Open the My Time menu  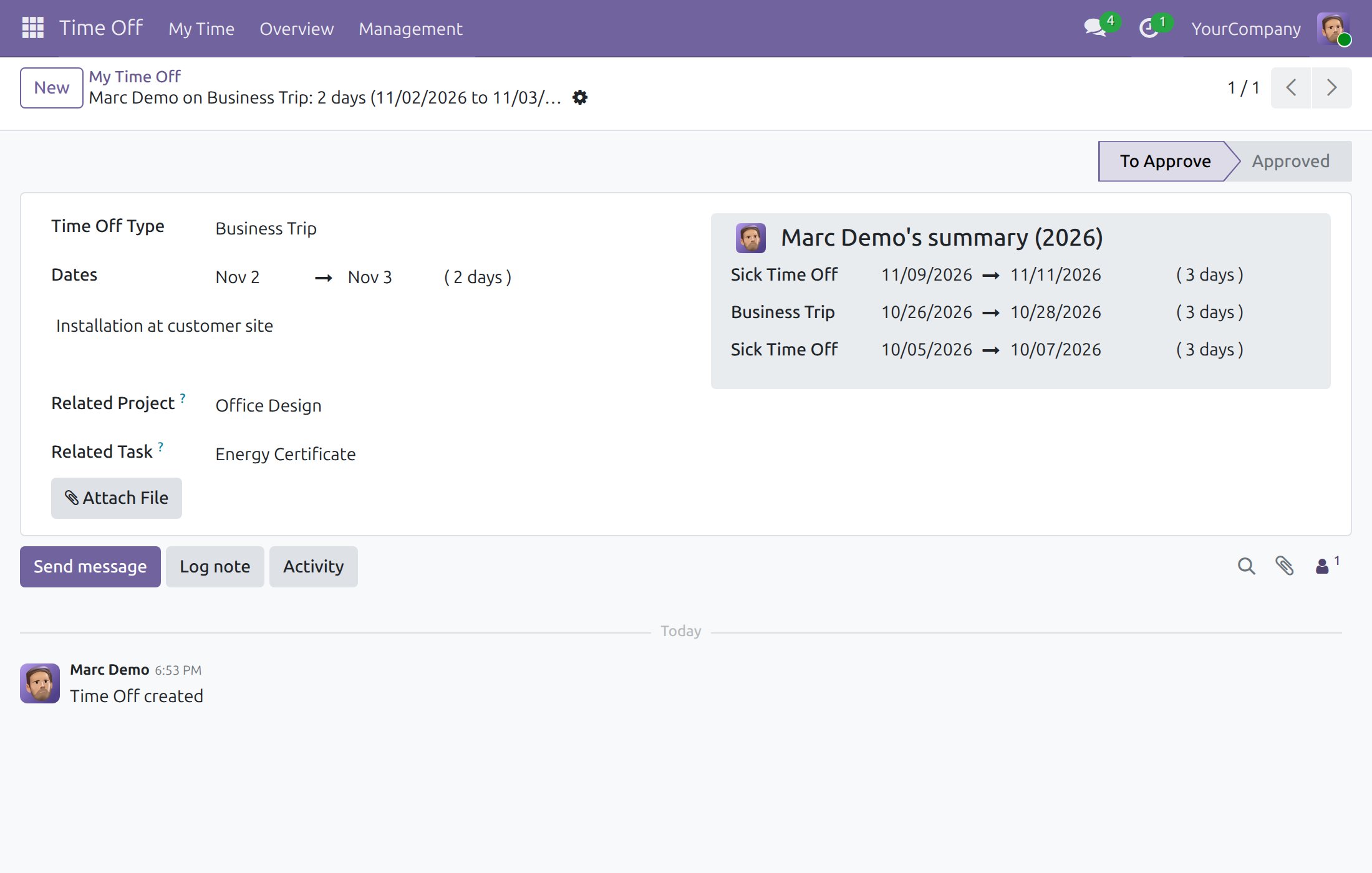click(201, 29)
